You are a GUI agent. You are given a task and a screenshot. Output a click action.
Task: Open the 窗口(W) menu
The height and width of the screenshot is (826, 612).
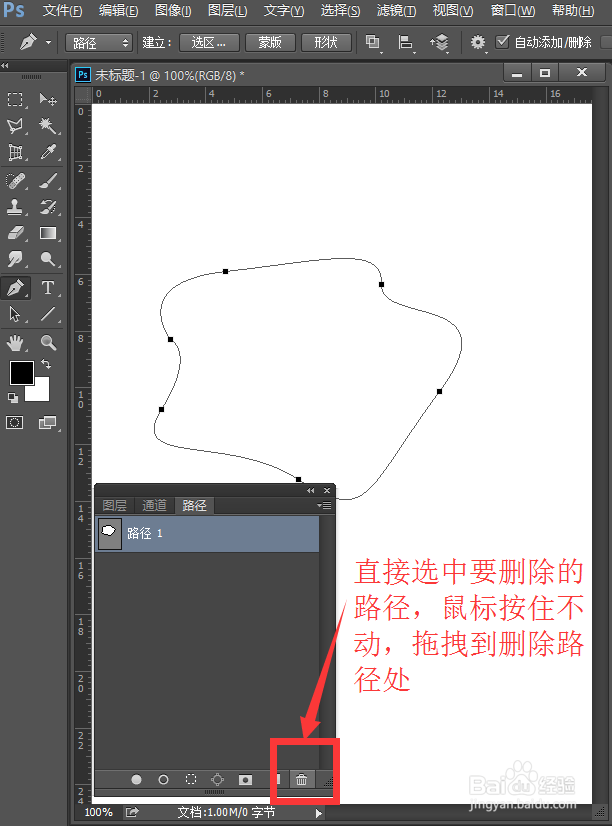[x=512, y=11]
